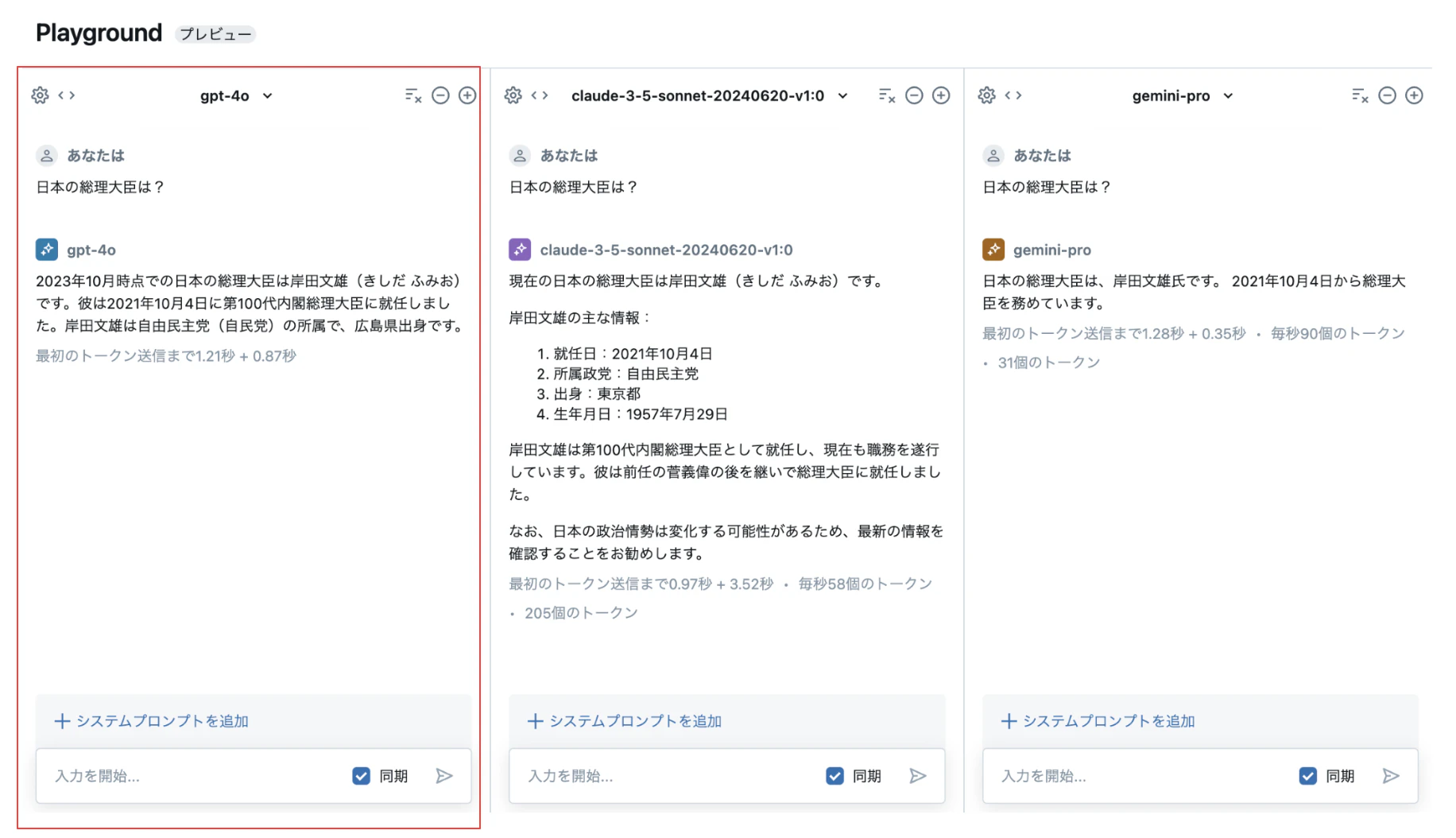This screenshot has width=1456, height=838.
Task: Click the gpt-4o response avatar icon
Action: [x=47, y=250]
